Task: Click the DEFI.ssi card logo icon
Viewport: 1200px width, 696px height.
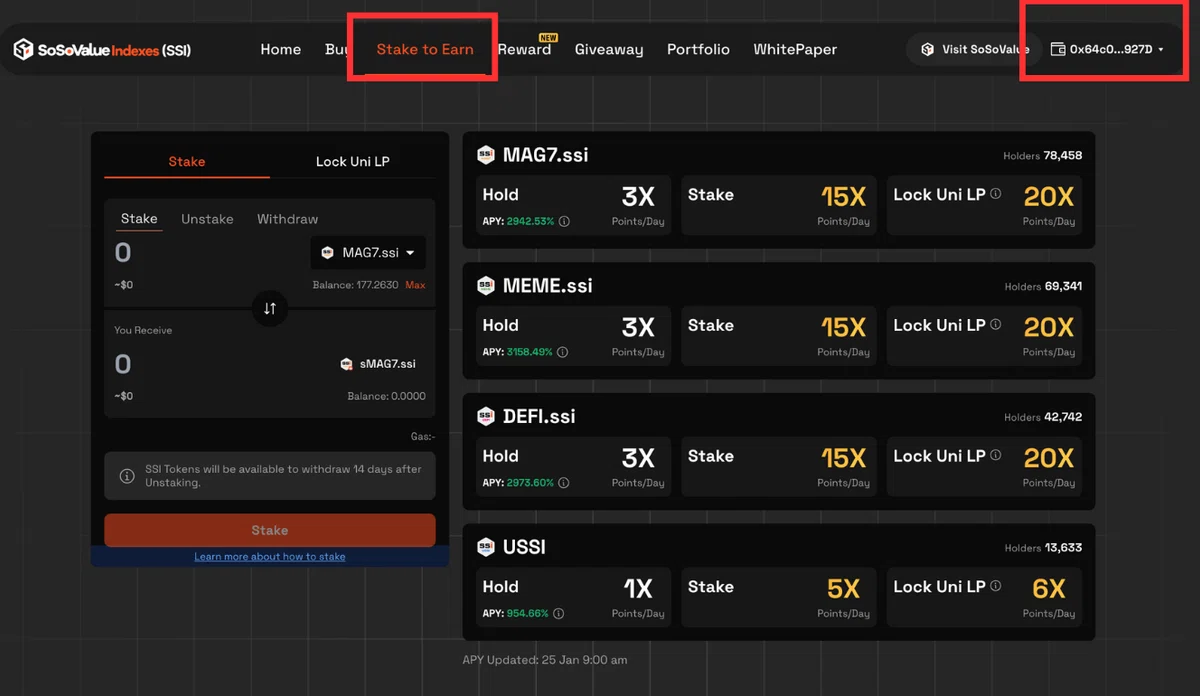Action: 486,416
